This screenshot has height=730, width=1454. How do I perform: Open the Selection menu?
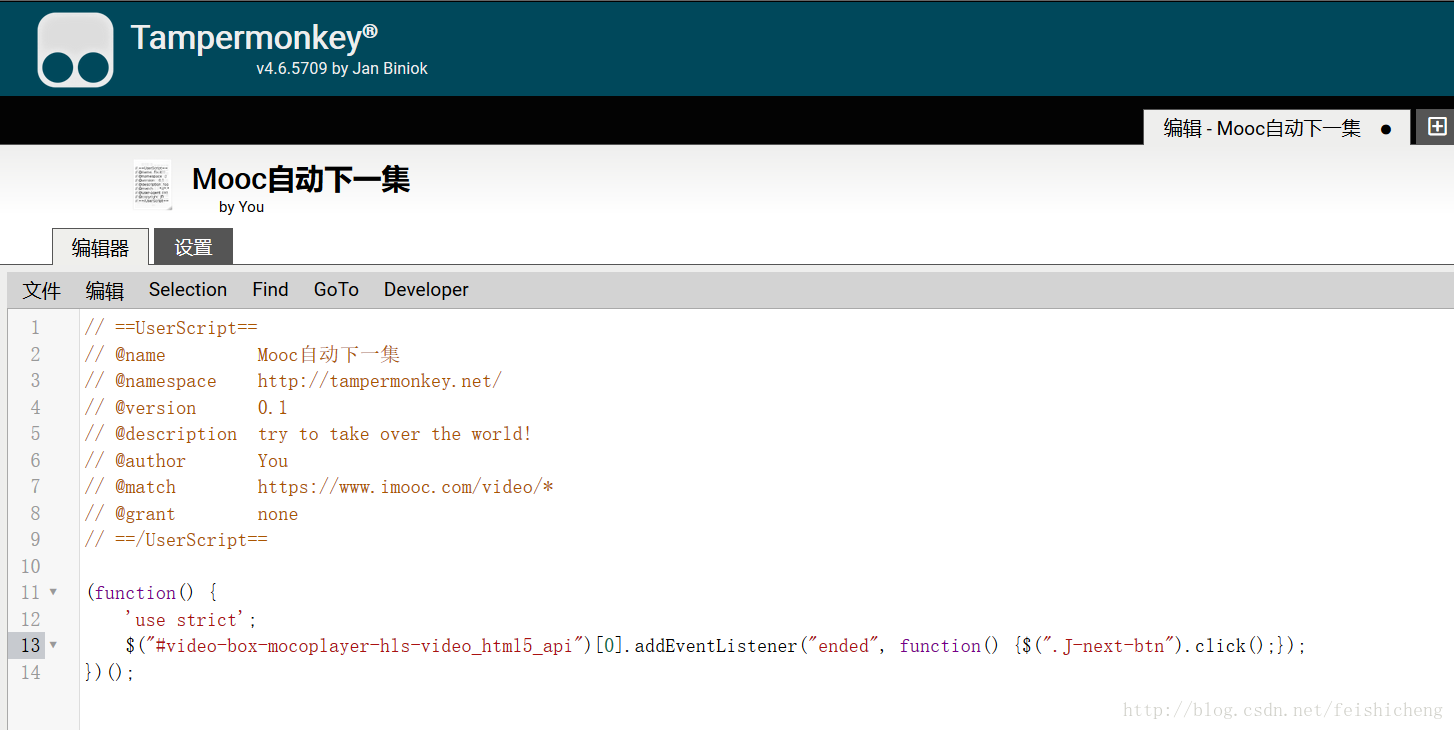[188, 290]
